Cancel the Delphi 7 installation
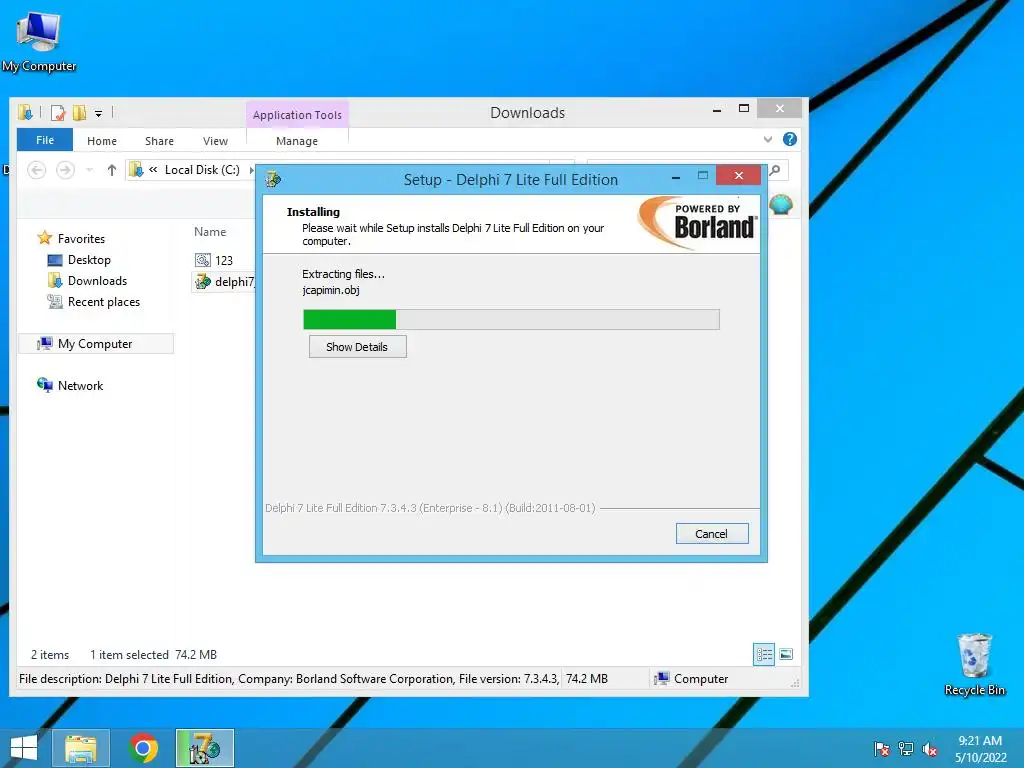This screenshot has height=768, width=1024. 712,534
